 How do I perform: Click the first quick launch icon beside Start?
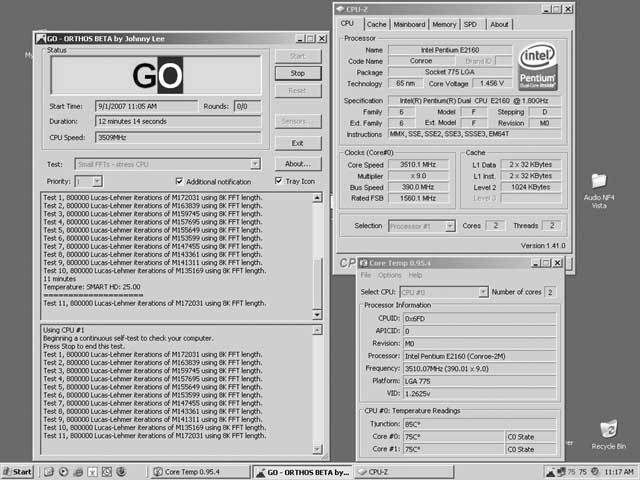pos(49,472)
